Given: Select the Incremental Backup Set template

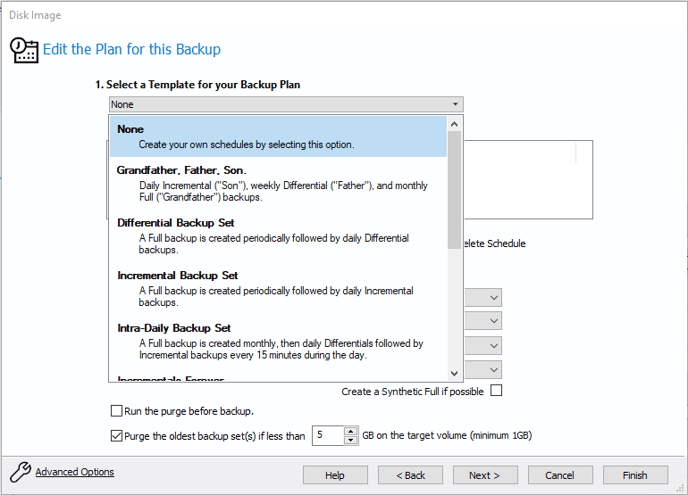Looking at the screenshot, I should pyautogui.click(x=278, y=289).
